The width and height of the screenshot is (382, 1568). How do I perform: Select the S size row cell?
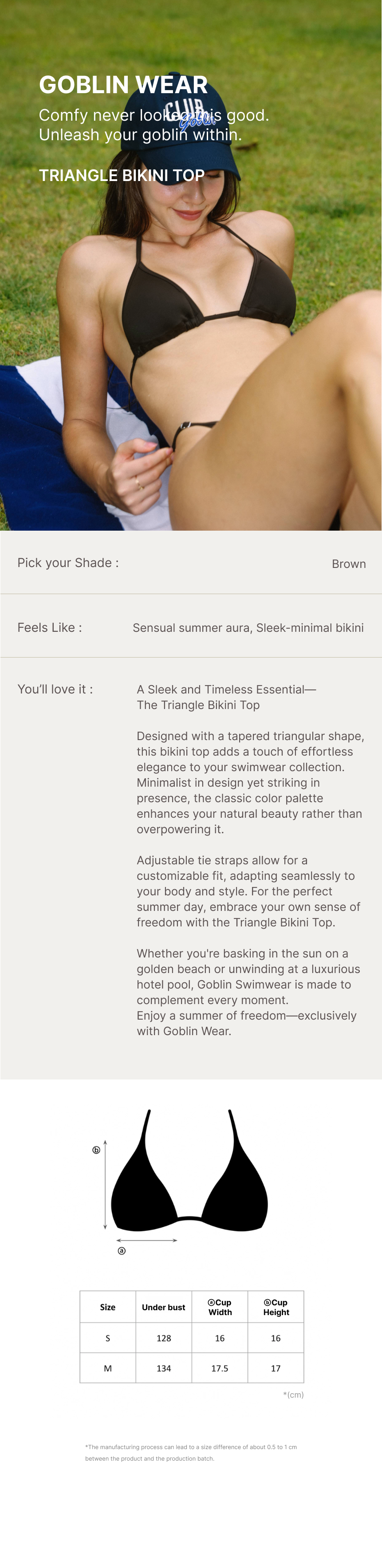pyautogui.click(x=108, y=1338)
